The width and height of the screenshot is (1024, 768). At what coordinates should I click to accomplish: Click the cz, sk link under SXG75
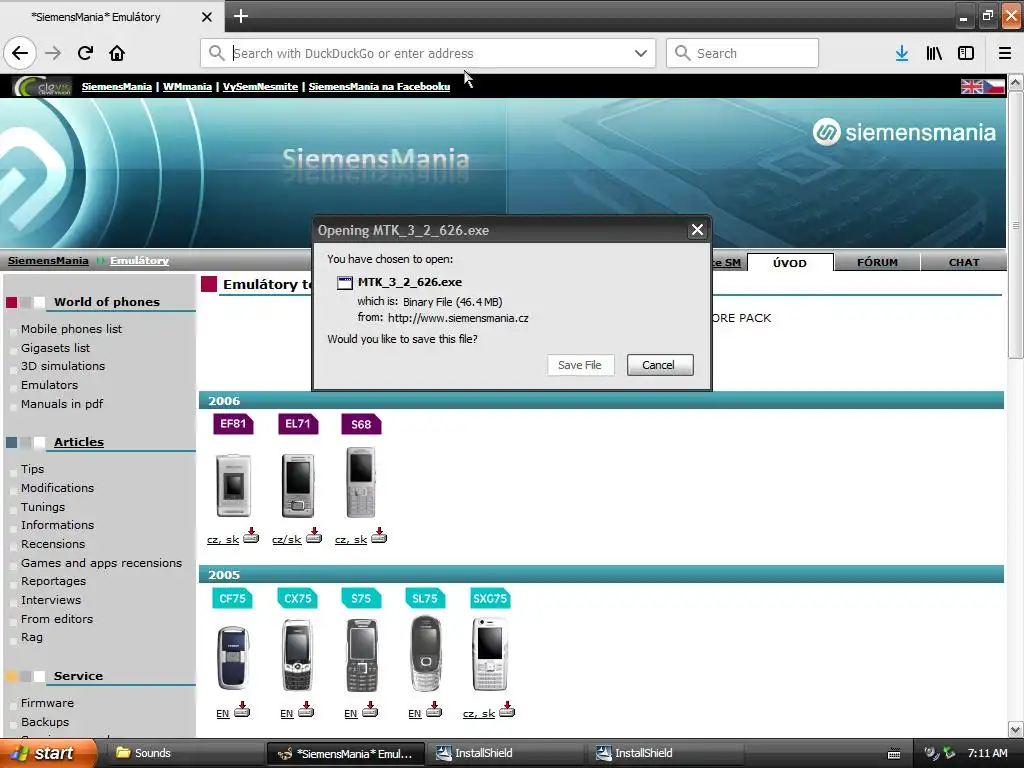[479, 714]
